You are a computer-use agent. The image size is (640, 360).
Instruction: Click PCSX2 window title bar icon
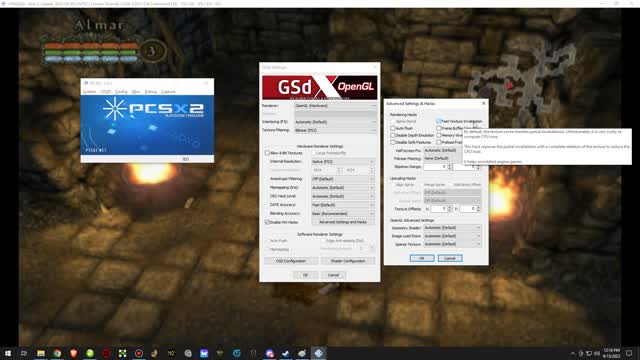[86, 83]
